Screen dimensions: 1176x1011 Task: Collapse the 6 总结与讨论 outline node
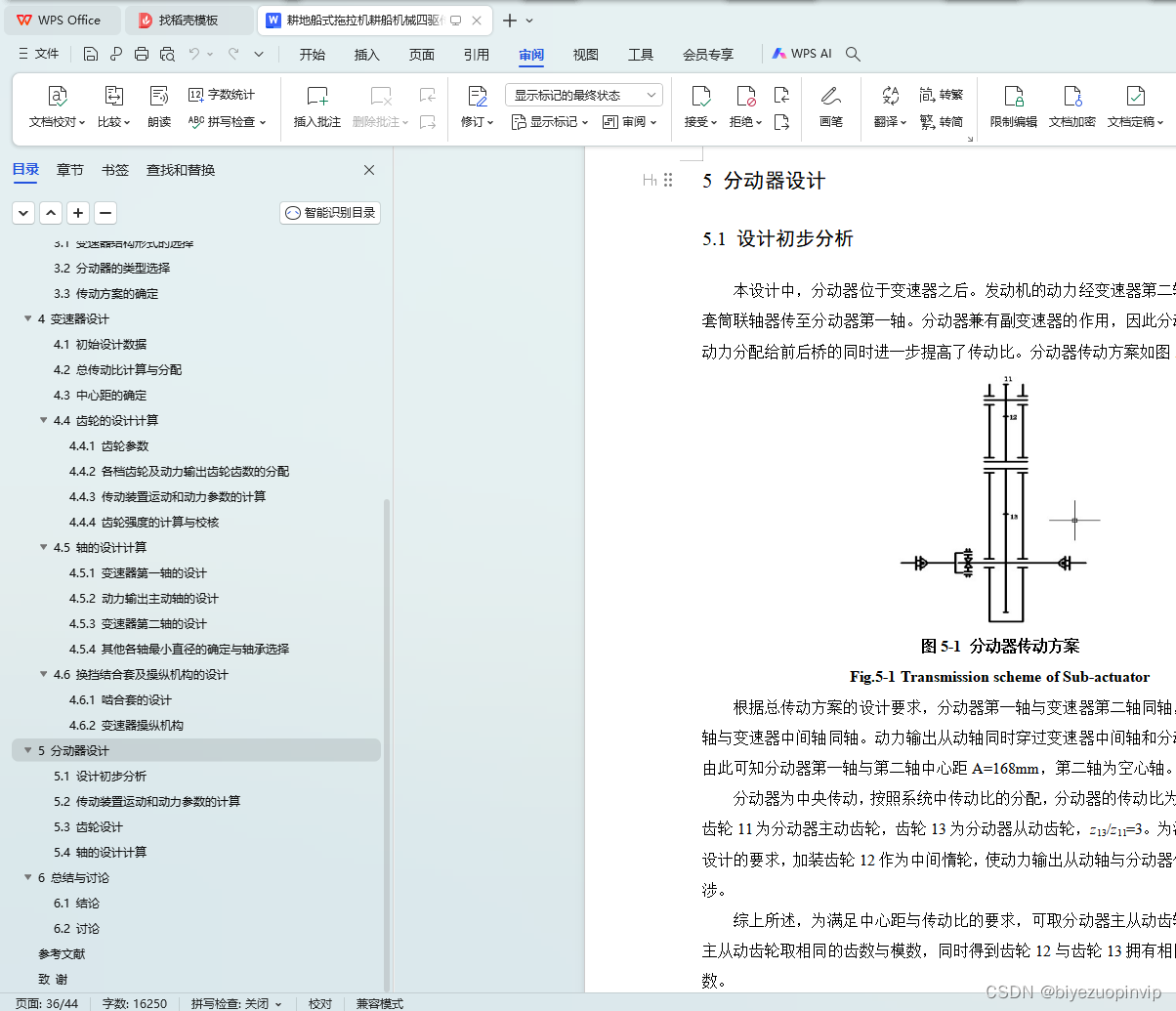point(28,877)
